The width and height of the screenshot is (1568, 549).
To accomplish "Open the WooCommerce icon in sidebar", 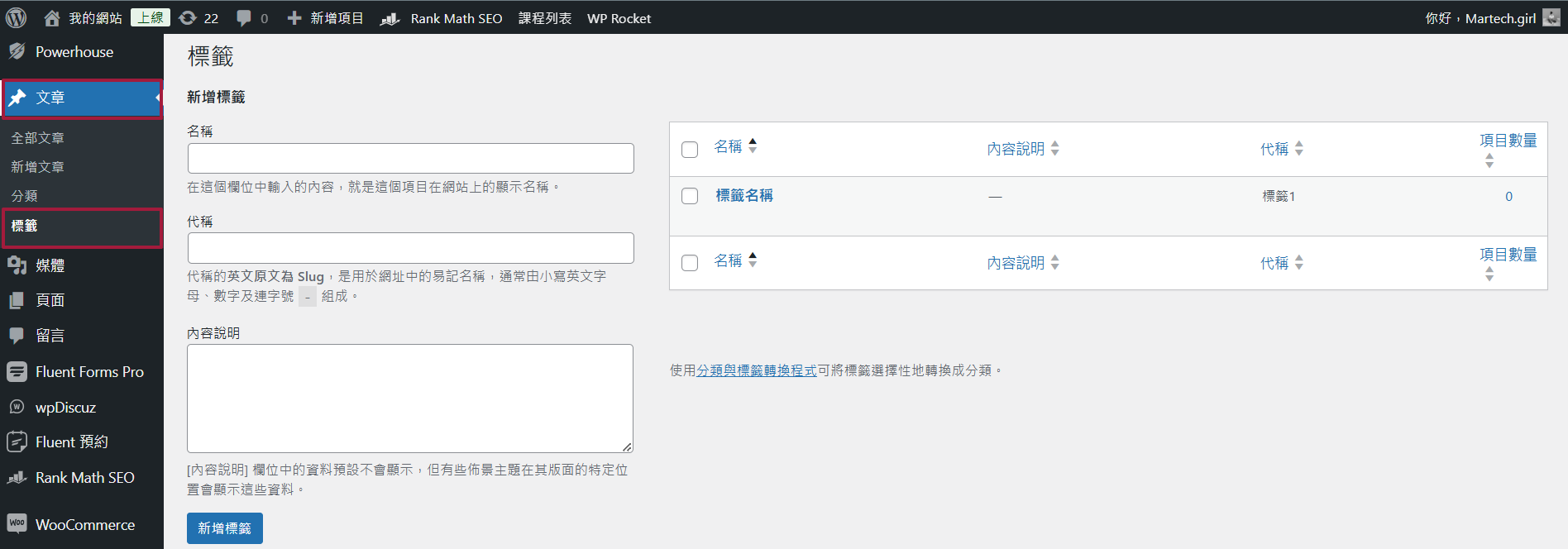I will coord(17,523).
